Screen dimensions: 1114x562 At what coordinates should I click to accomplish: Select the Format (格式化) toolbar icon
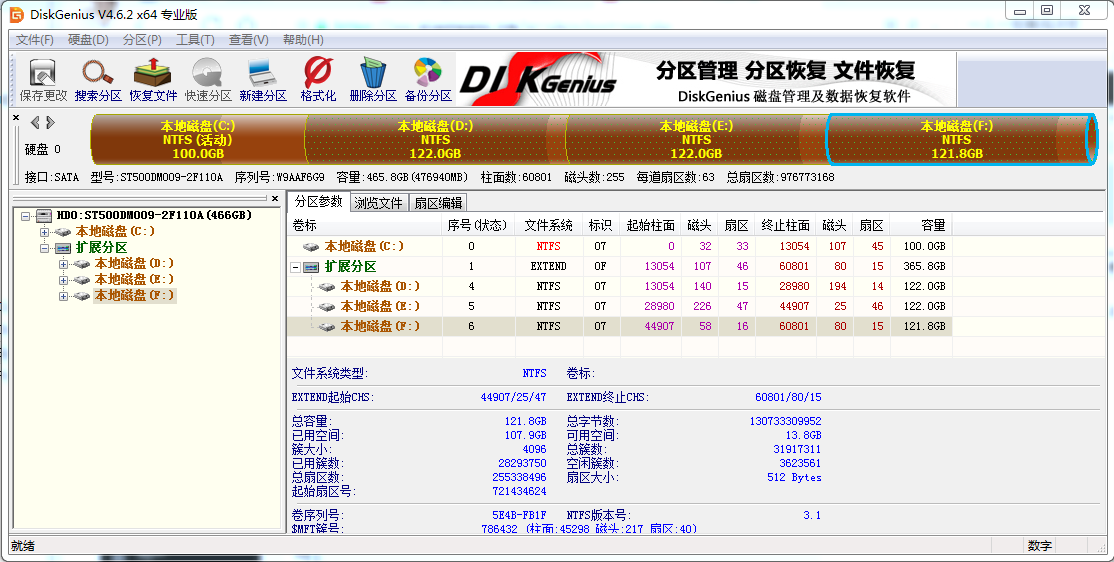(318, 80)
